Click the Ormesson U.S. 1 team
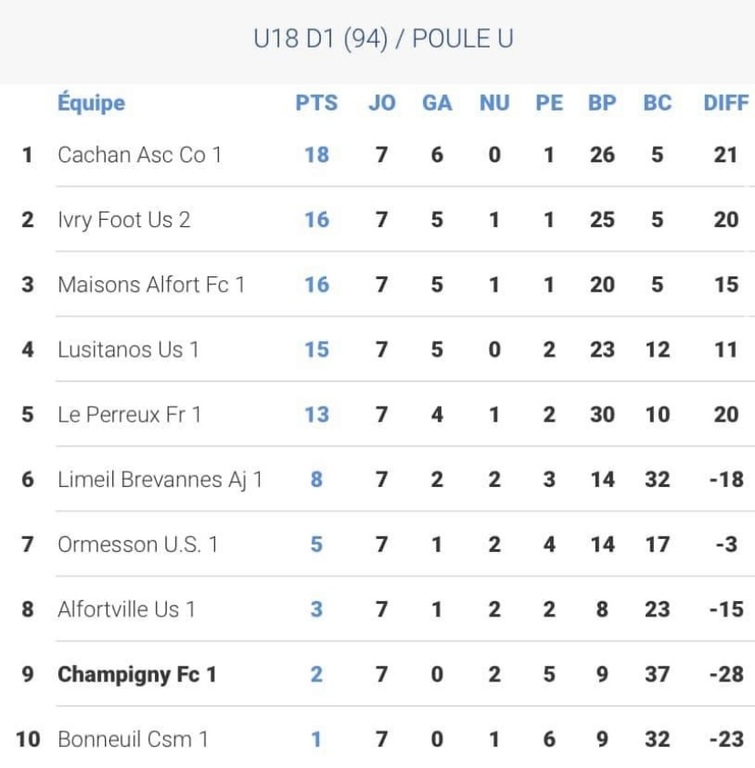 point(137,544)
